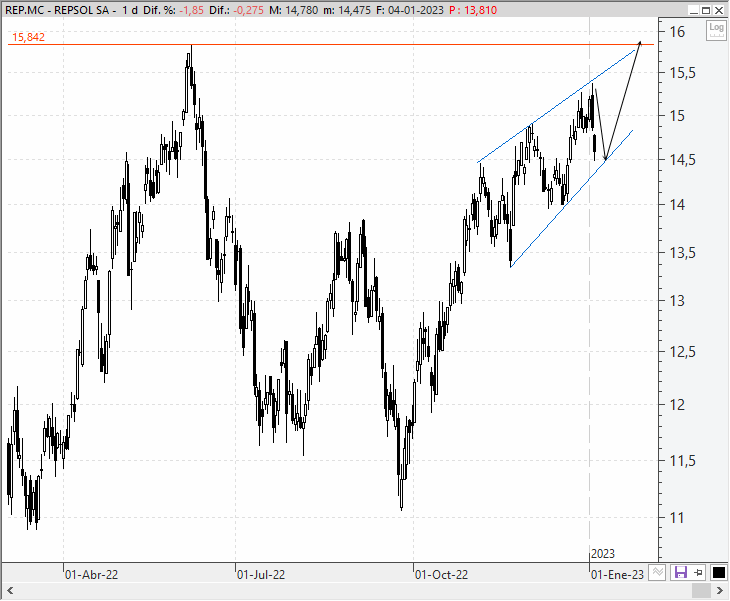
Task: Close the REP.MC chart window
Action: pyautogui.click(x=718, y=10)
